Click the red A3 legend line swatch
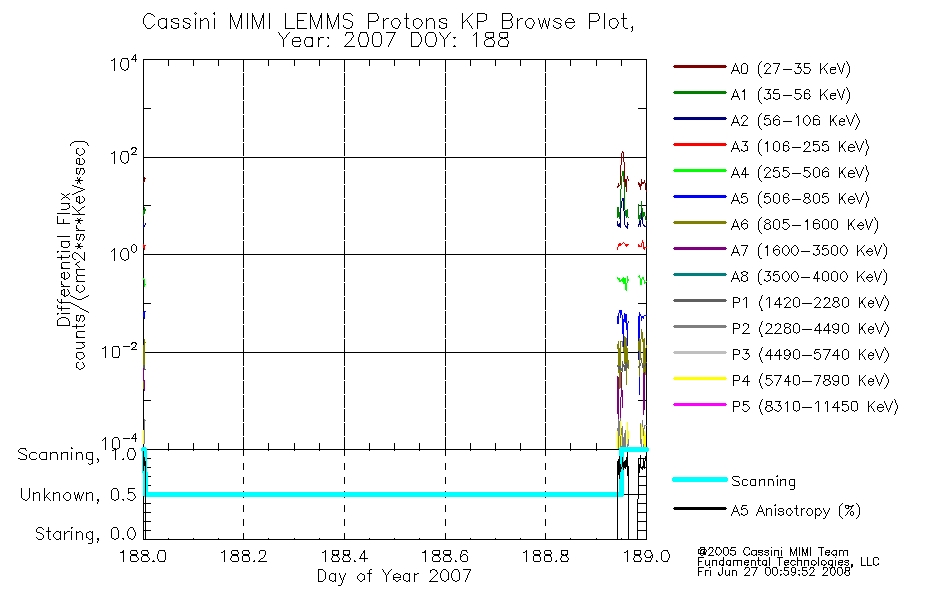Image resolution: width=950 pixels, height=600 pixels. 699,145
